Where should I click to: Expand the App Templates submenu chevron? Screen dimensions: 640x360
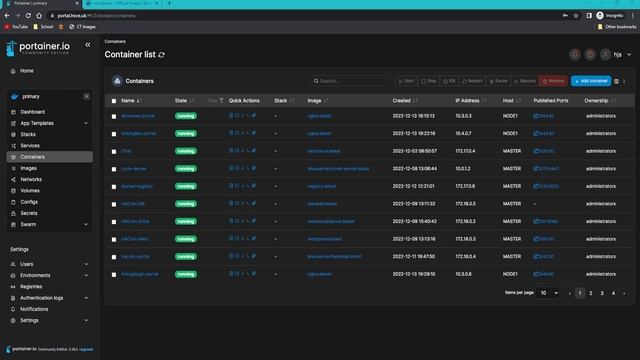86,123
